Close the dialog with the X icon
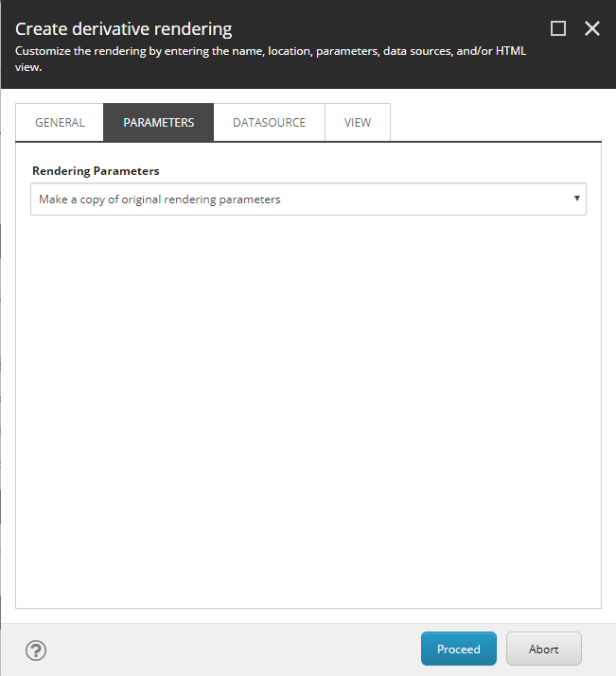The width and height of the screenshot is (616, 676). (592, 28)
